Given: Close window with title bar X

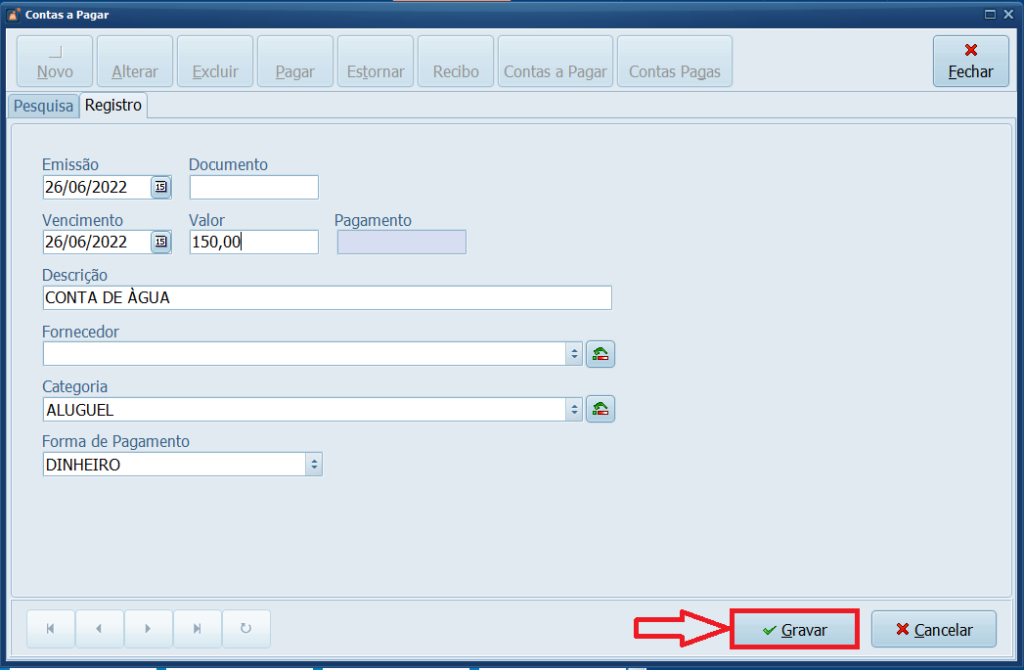Looking at the screenshot, I should tap(1008, 14).
